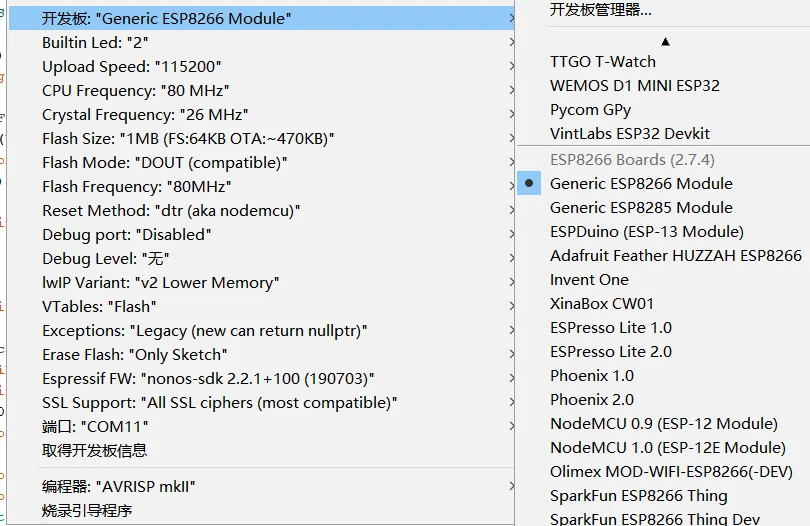Viewport: 810px width, 526px height.
Task: Select ESPresso Lite 1.0 board
Action: pyautogui.click(x=611, y=328)
